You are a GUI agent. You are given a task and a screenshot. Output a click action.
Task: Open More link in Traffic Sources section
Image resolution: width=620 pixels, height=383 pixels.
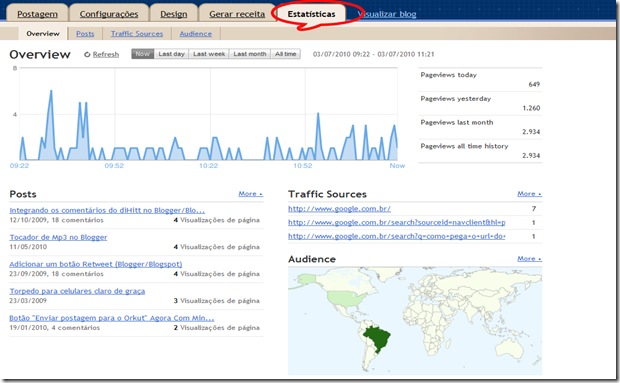pos(529,194)
